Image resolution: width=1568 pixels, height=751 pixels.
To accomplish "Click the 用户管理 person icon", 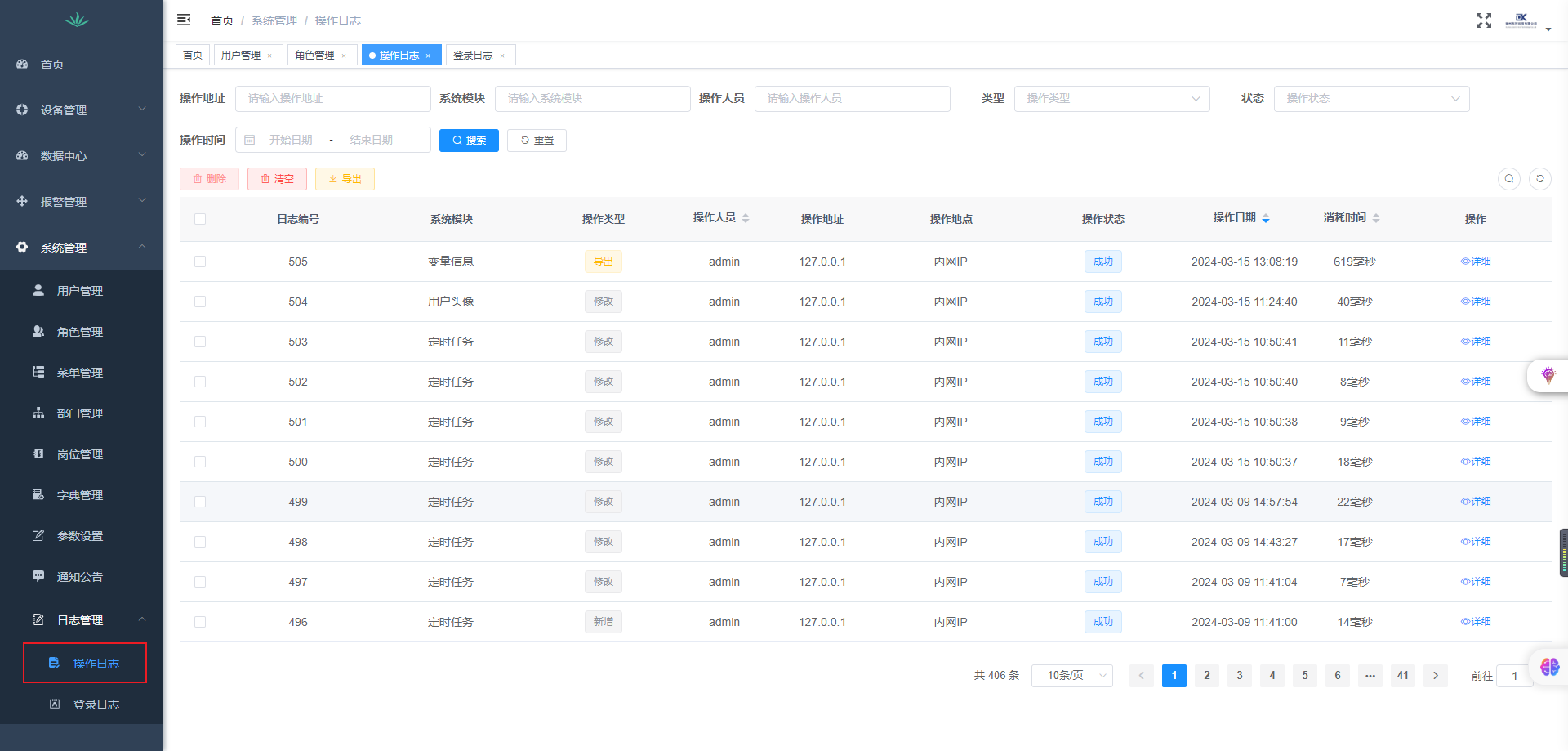I will coord(38,290).
